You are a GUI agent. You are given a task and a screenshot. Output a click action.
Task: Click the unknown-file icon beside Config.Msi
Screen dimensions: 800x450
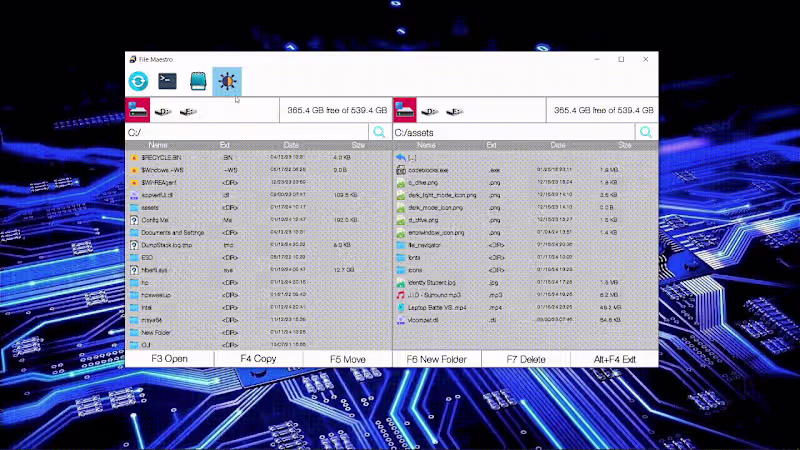coord(134,220)
